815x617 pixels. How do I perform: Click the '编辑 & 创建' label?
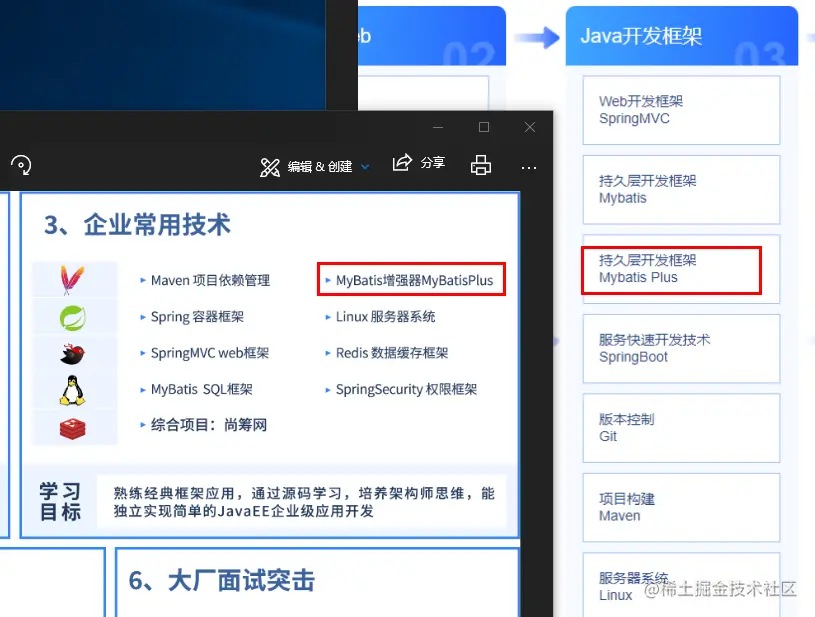pyautogui.click(x=320, y=167)
